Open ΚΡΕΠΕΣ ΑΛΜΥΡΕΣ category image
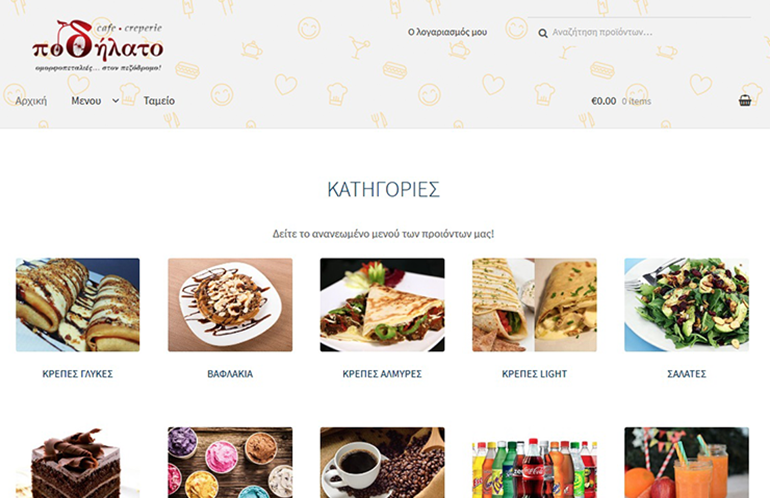 click(x=382, y=304)
